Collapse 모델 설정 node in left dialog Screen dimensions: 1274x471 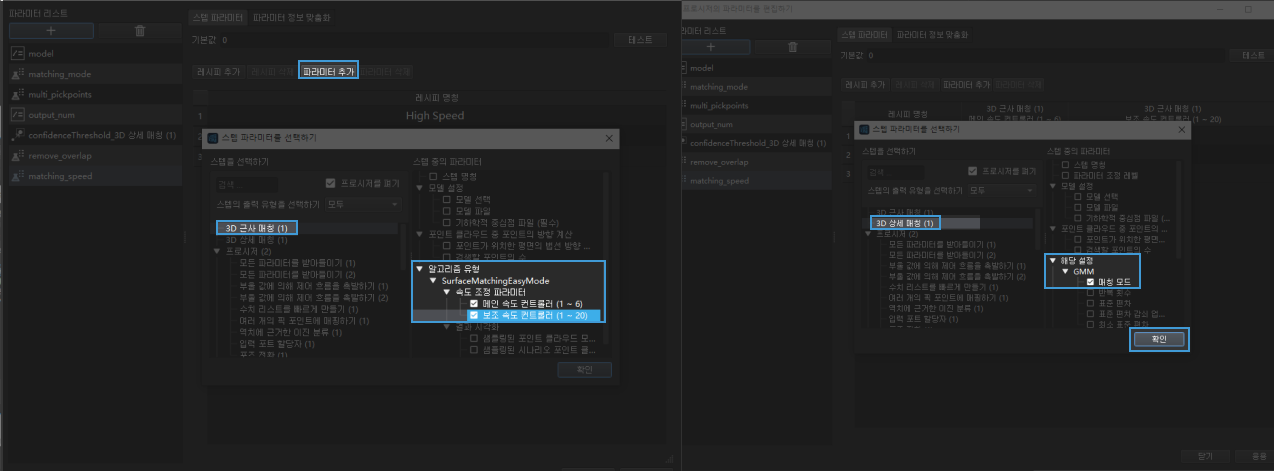pyautogui.click(x=420, y=187)
